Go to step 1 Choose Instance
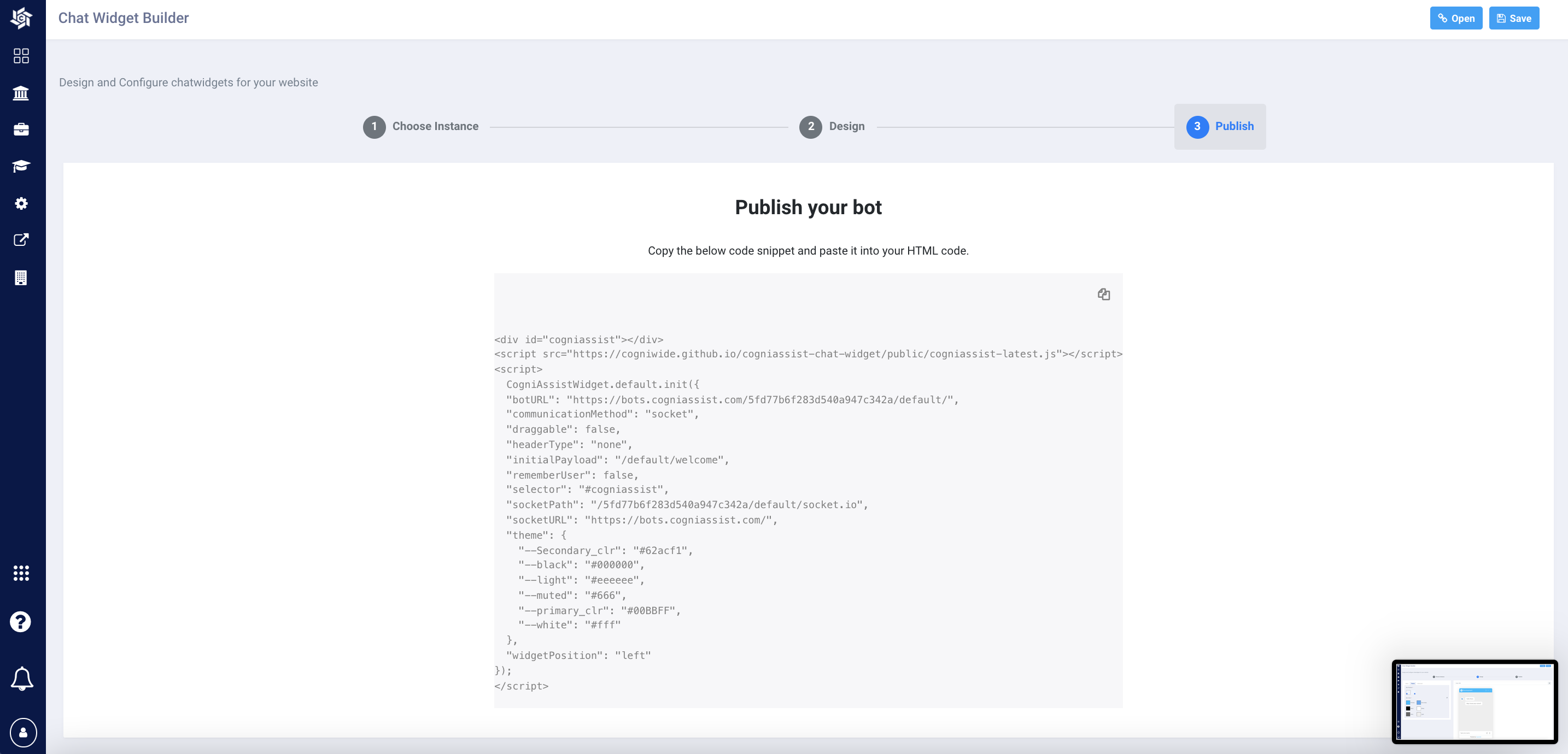The image size is (1568, 754). [x=421, y=127]
